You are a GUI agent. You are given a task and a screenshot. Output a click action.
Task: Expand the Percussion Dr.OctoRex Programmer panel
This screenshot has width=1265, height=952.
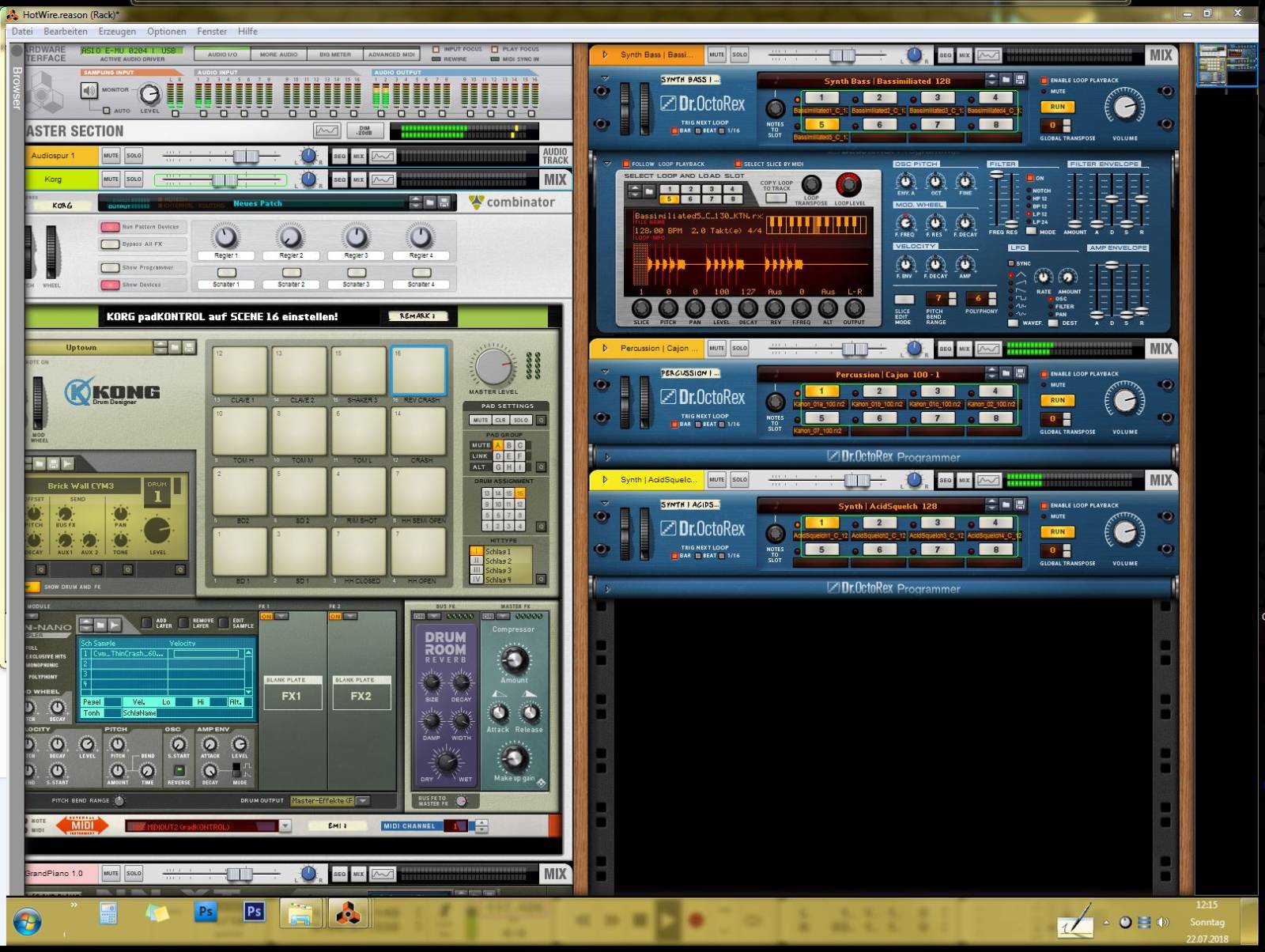(x=607, y=457)
